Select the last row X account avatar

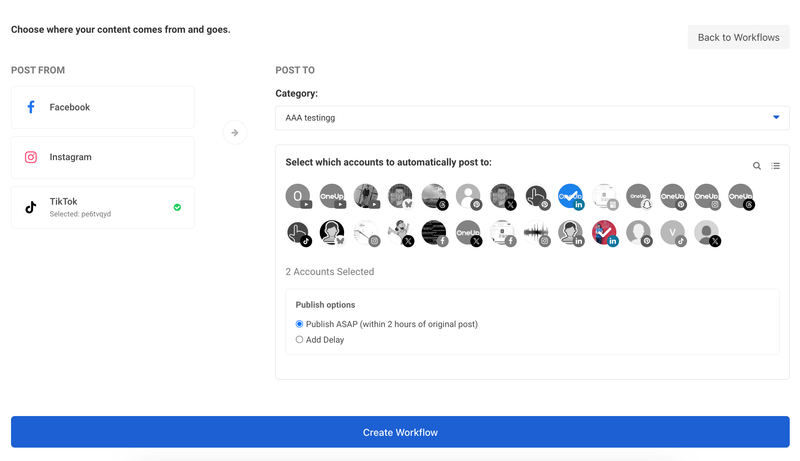(x=707, y=233)
